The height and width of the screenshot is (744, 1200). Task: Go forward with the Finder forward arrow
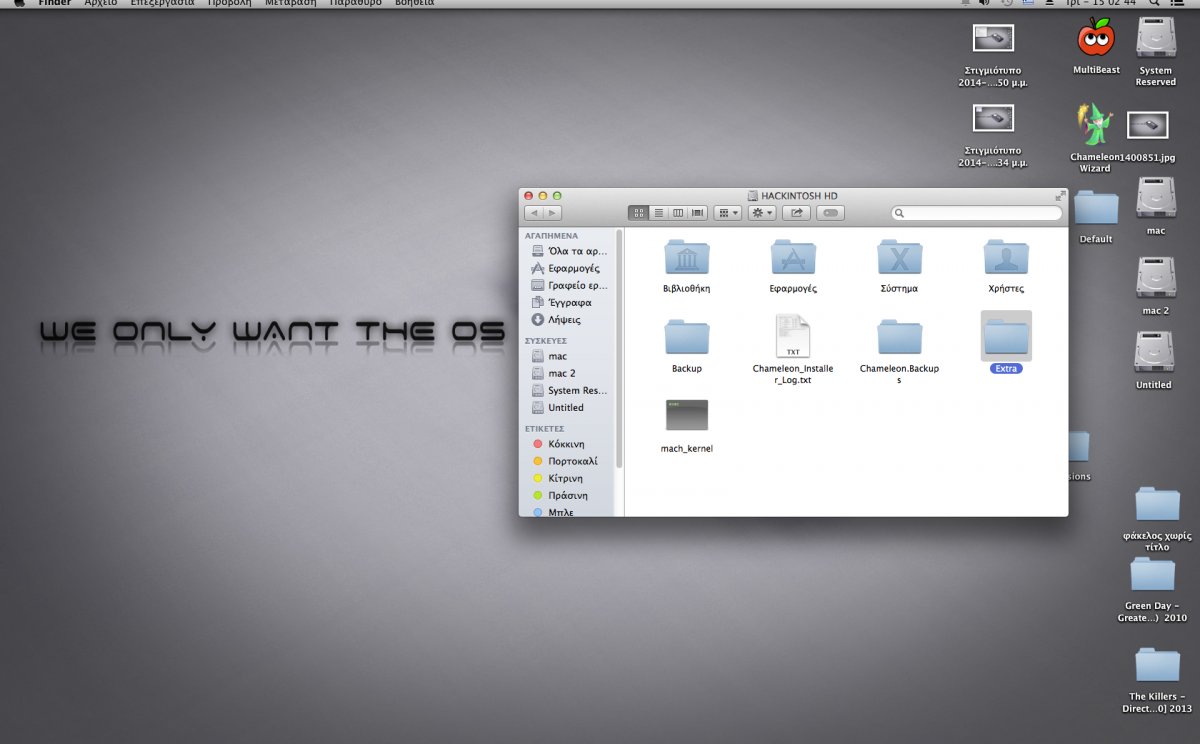[552, 213]
